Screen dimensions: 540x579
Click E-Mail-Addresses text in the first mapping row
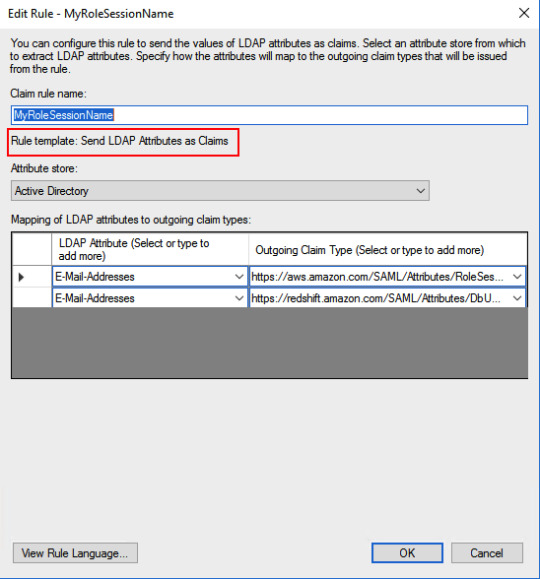[x=95, y=277]
